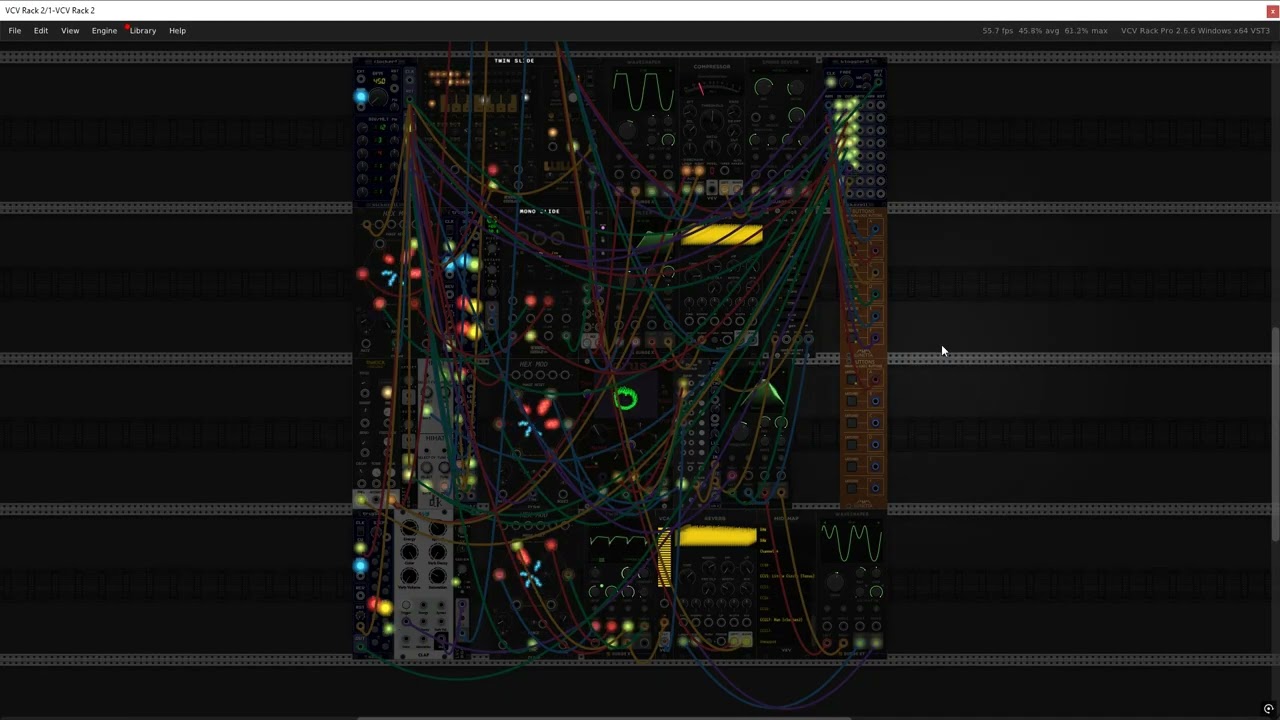Click the first green-ringed knob on Spring Reverb

tap(764, 87)
